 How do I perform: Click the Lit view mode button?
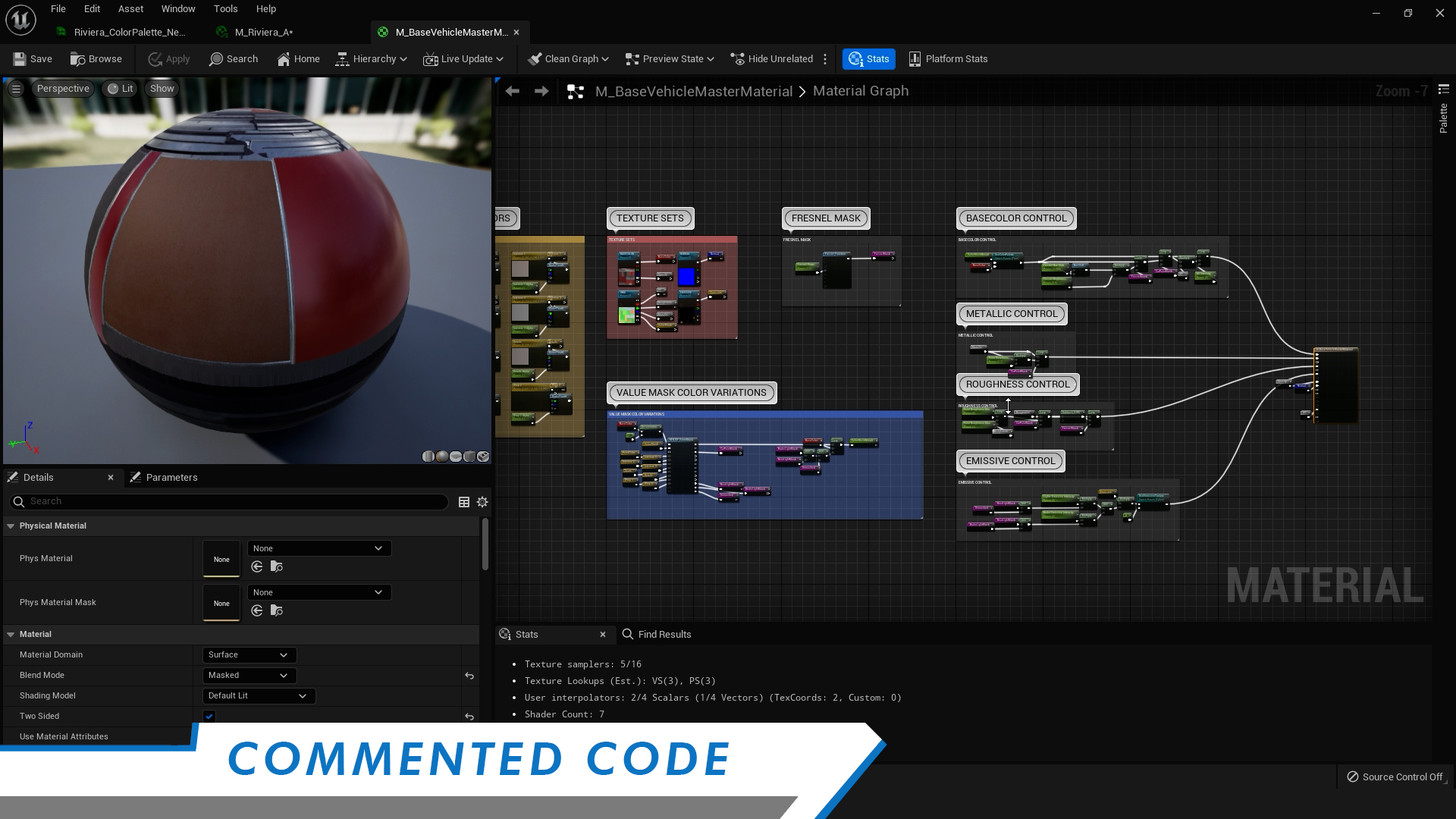click(120, 89)
